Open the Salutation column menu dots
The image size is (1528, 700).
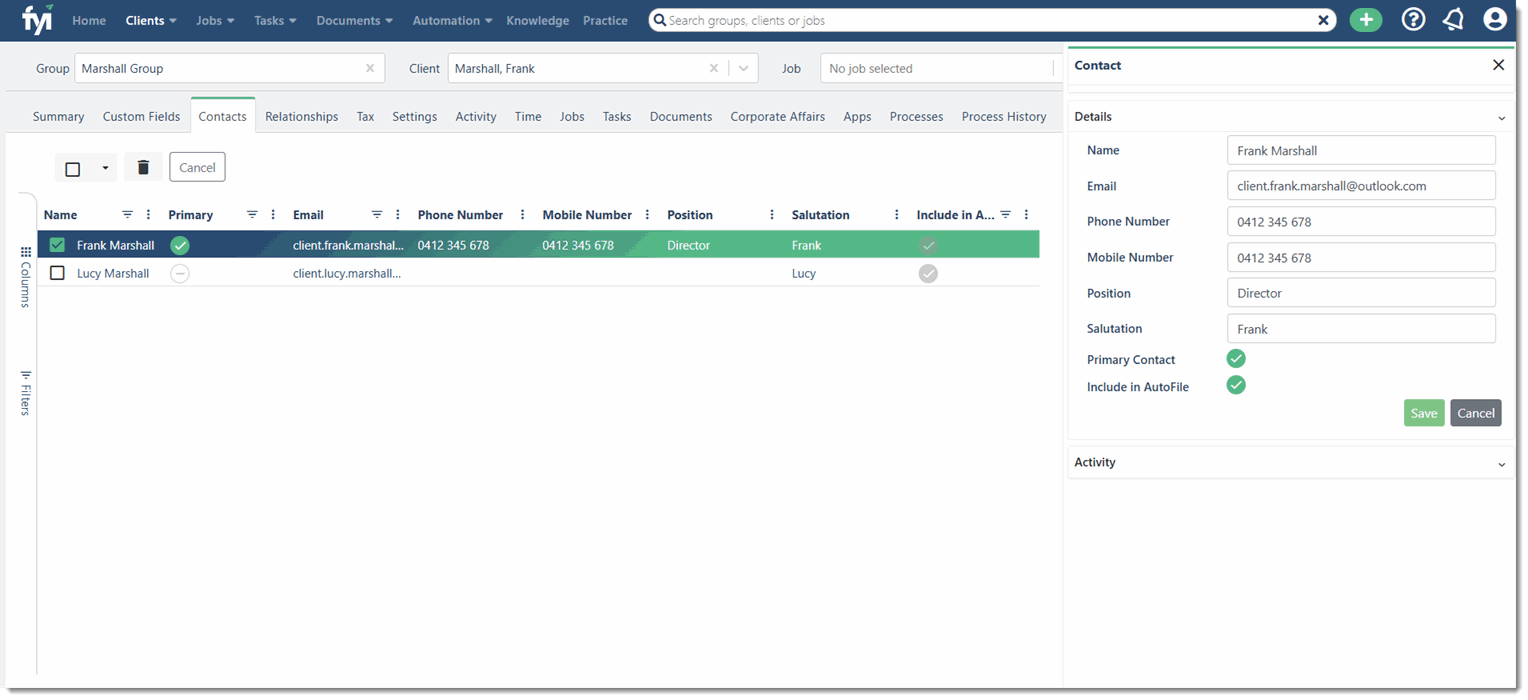click(x=897, y=215)
